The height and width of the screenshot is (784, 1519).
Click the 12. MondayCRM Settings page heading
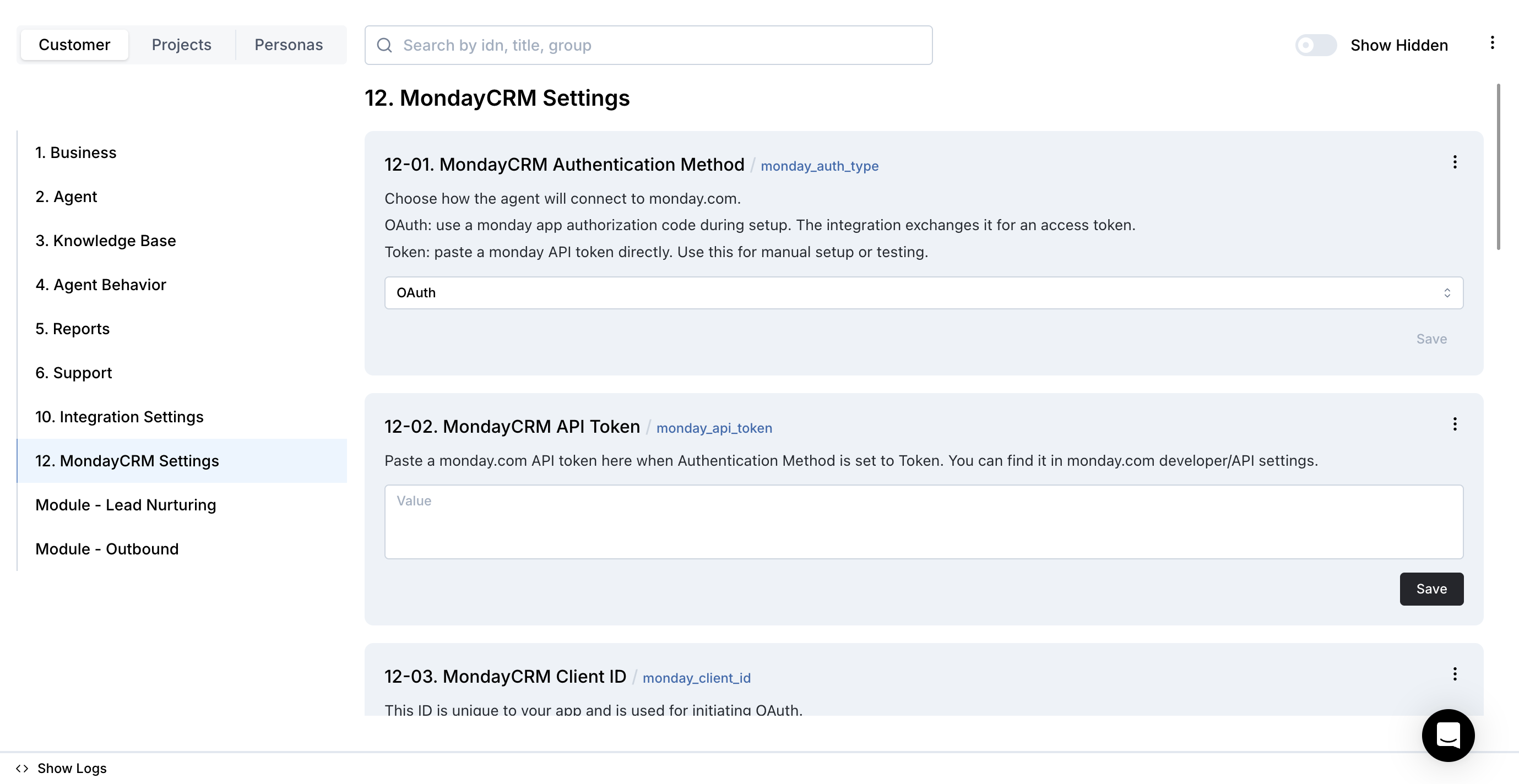tap(497, 98)
